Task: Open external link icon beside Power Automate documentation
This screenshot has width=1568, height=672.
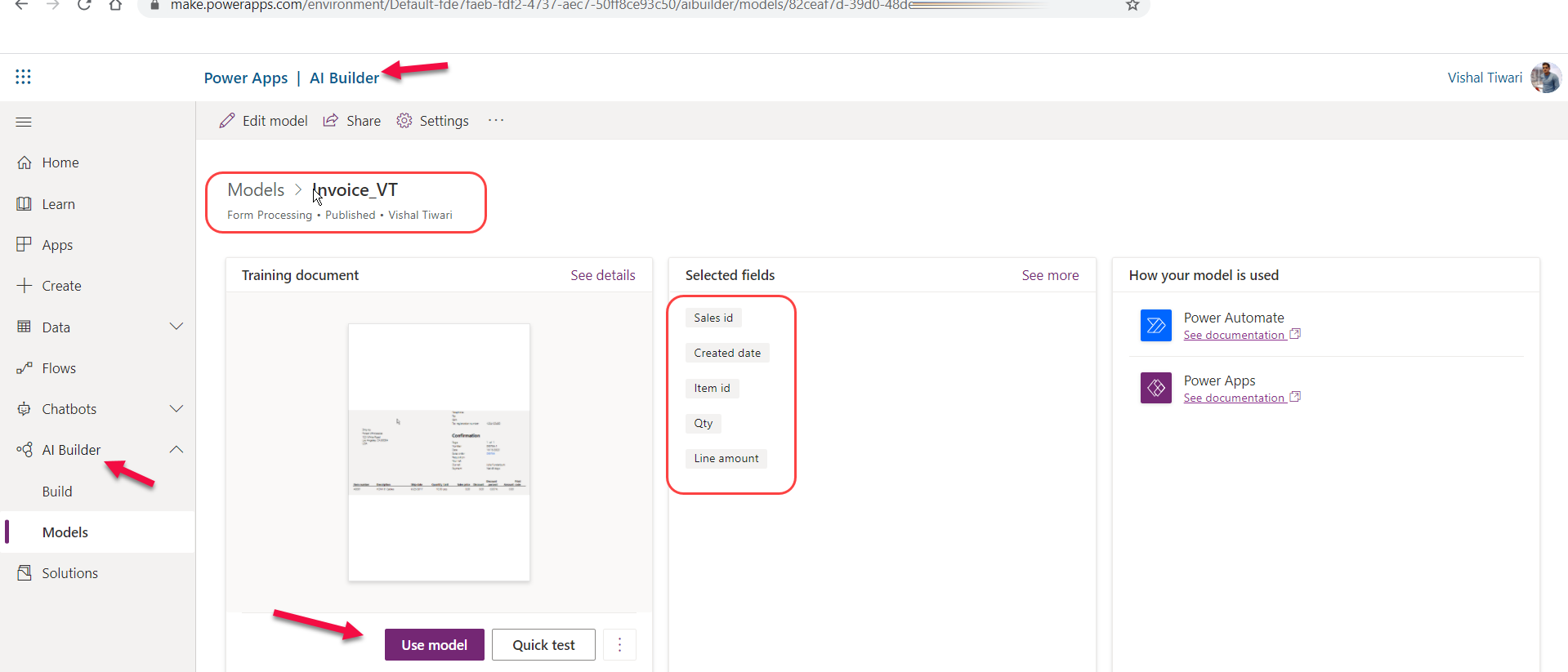Action: [x=1295, y=334]
